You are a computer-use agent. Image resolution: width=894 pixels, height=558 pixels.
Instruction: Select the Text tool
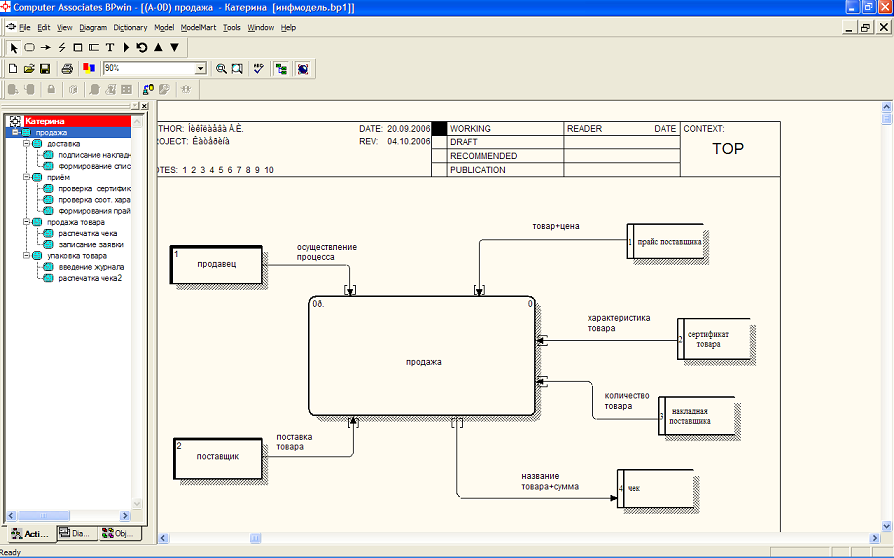coord(110,47)
